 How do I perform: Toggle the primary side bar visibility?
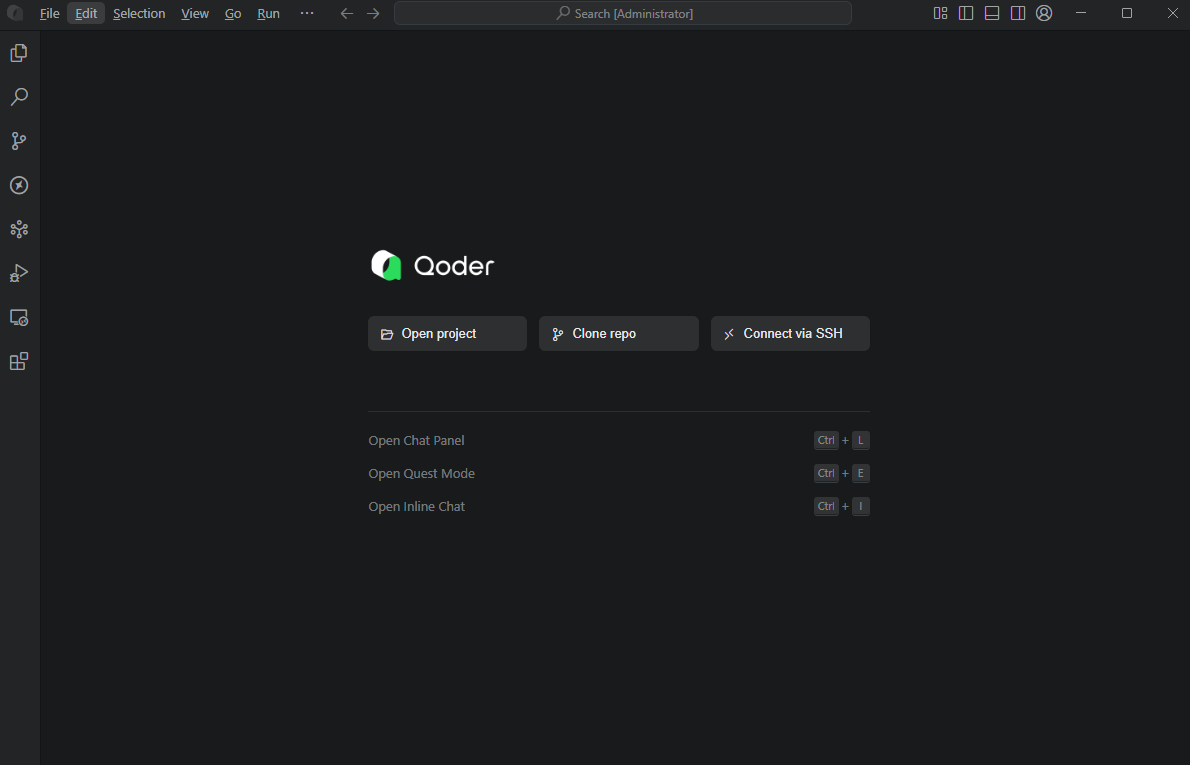tap(966, 13)
